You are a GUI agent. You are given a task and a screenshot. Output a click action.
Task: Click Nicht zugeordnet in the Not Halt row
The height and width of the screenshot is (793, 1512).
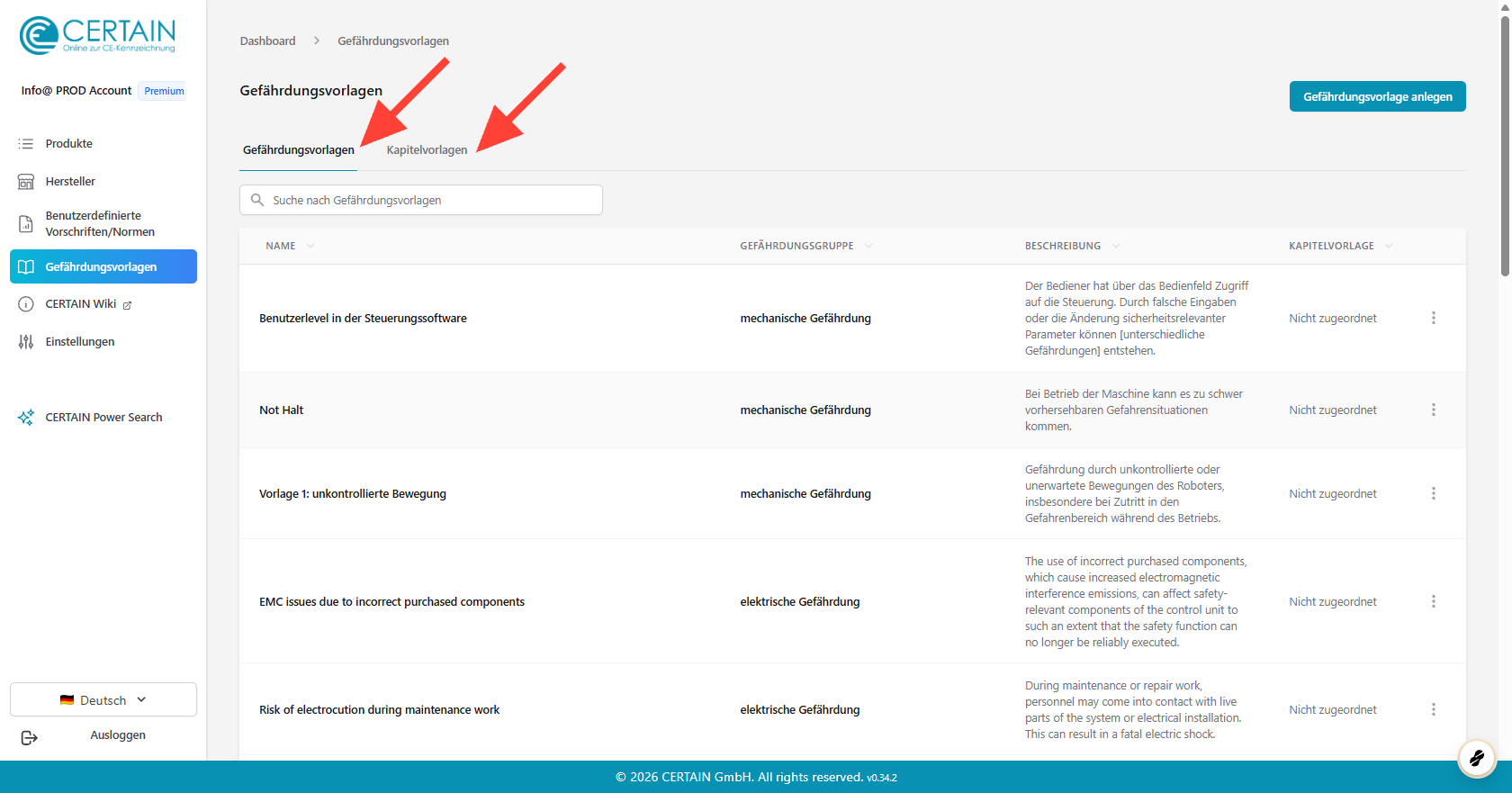click(x=1333, y=410)
